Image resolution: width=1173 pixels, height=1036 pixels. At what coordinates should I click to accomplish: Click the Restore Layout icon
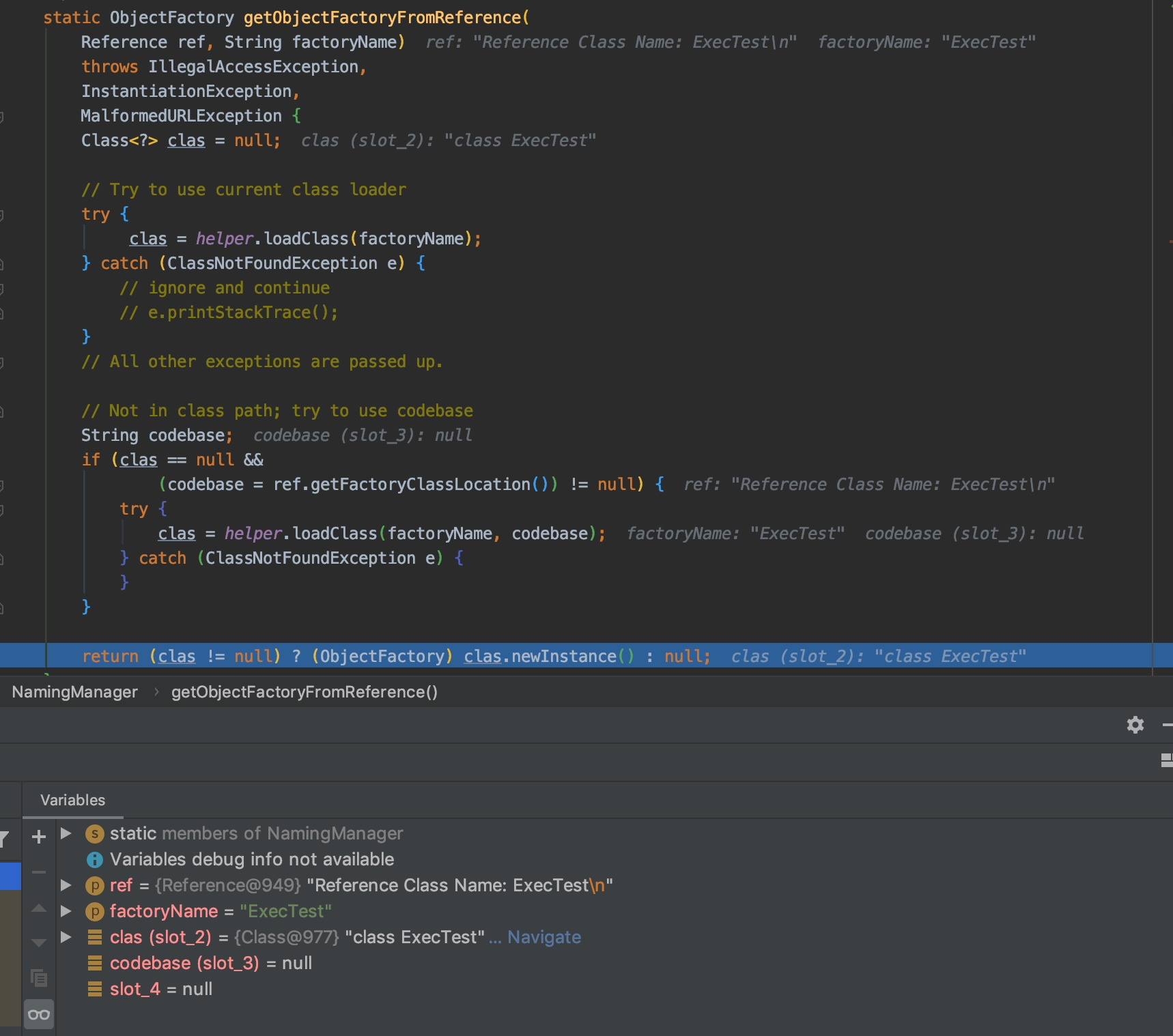pos(1166,760)
